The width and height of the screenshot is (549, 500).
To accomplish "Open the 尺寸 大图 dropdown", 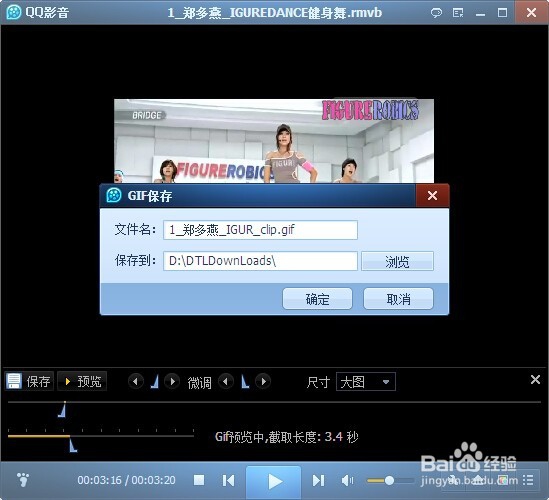I will (366, 382).
